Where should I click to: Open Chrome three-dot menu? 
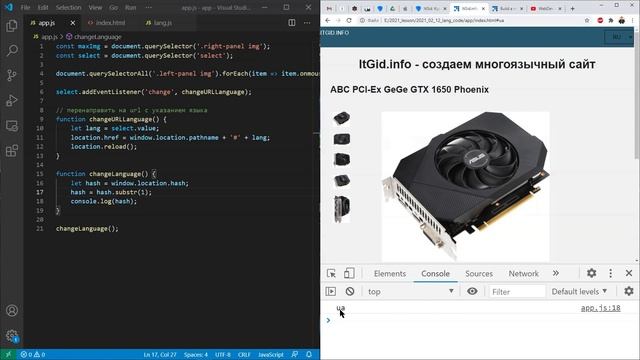pyautogui.click(x=633, y=20)
